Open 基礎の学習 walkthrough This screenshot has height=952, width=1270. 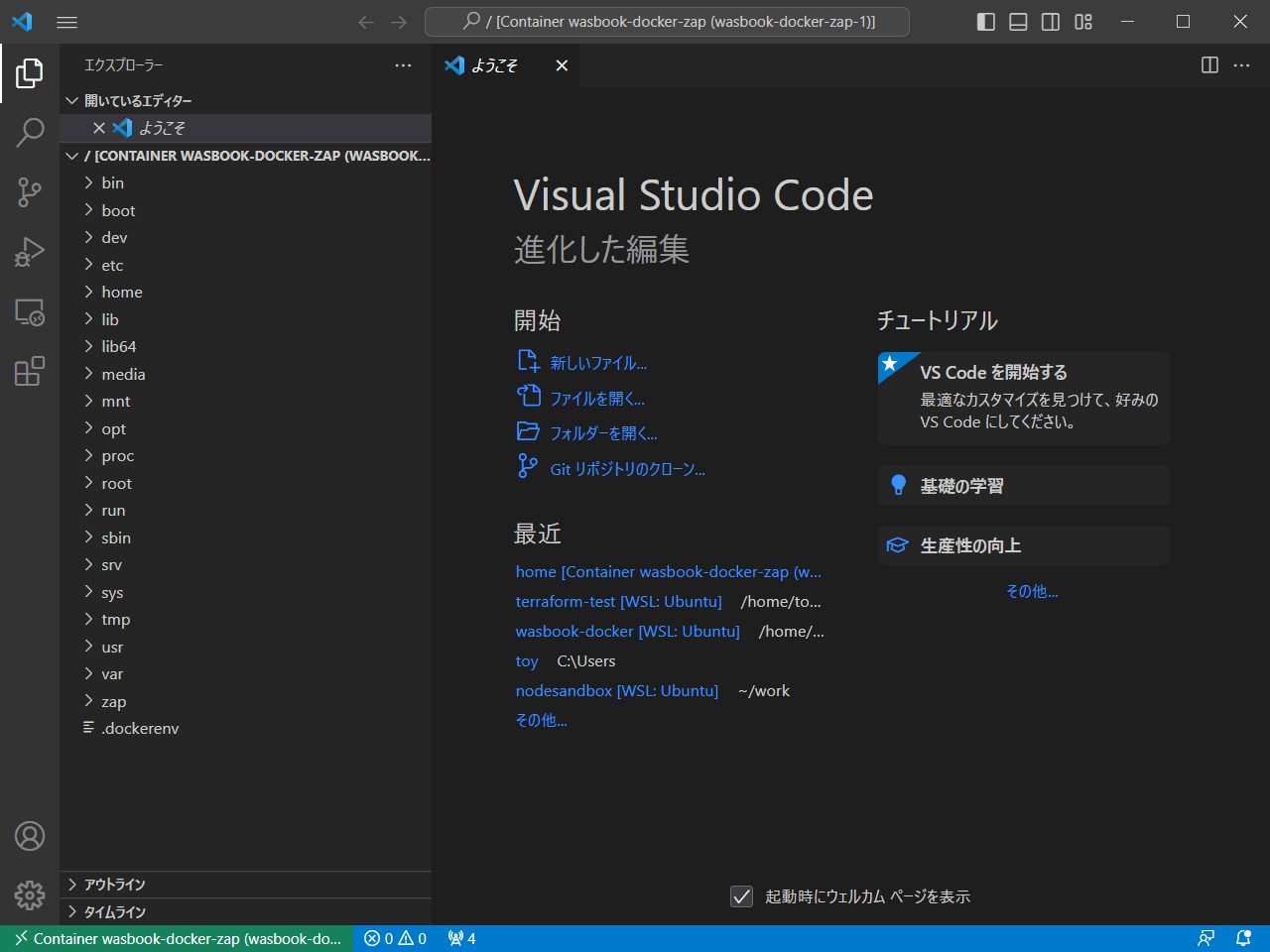pyautogui.click(x=1024, y=486)
